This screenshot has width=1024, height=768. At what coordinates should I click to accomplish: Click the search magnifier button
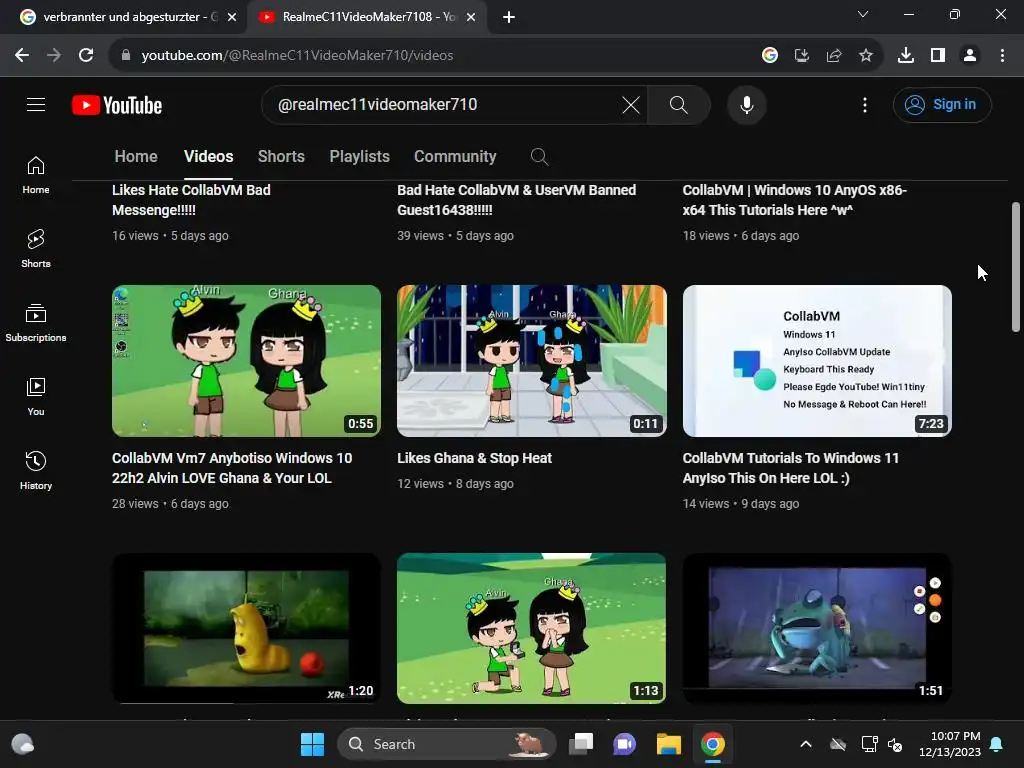[679, 104]
